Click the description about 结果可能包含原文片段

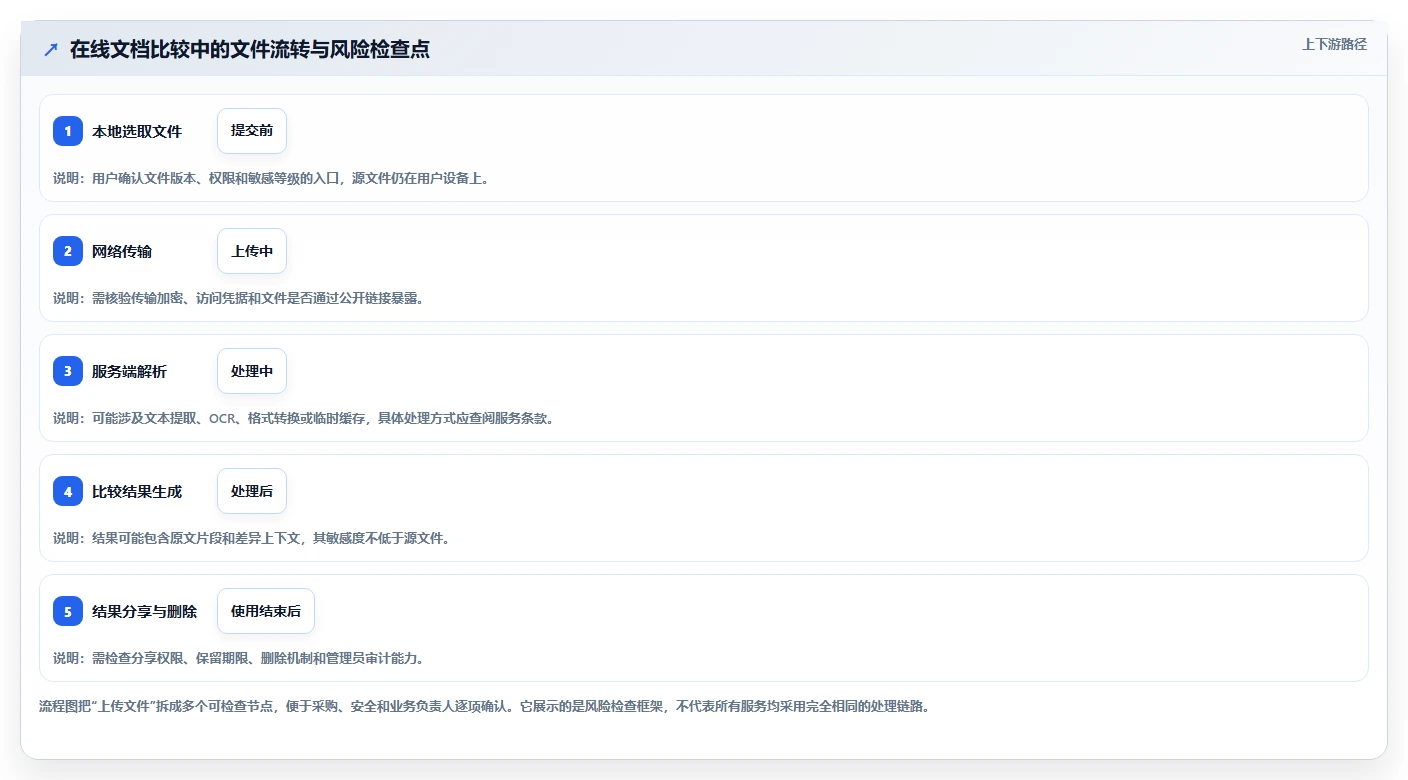252,538
